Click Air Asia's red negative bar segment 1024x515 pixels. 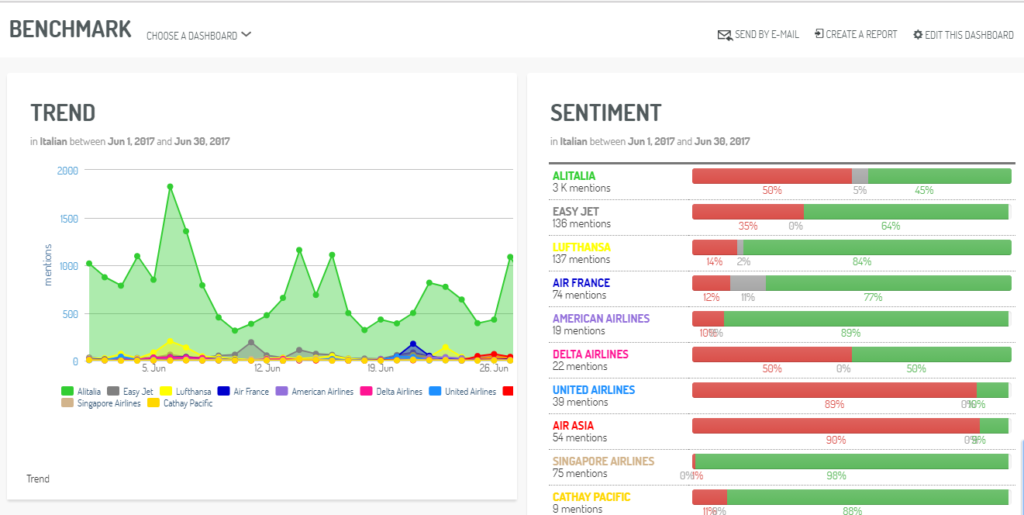[836, 426]
